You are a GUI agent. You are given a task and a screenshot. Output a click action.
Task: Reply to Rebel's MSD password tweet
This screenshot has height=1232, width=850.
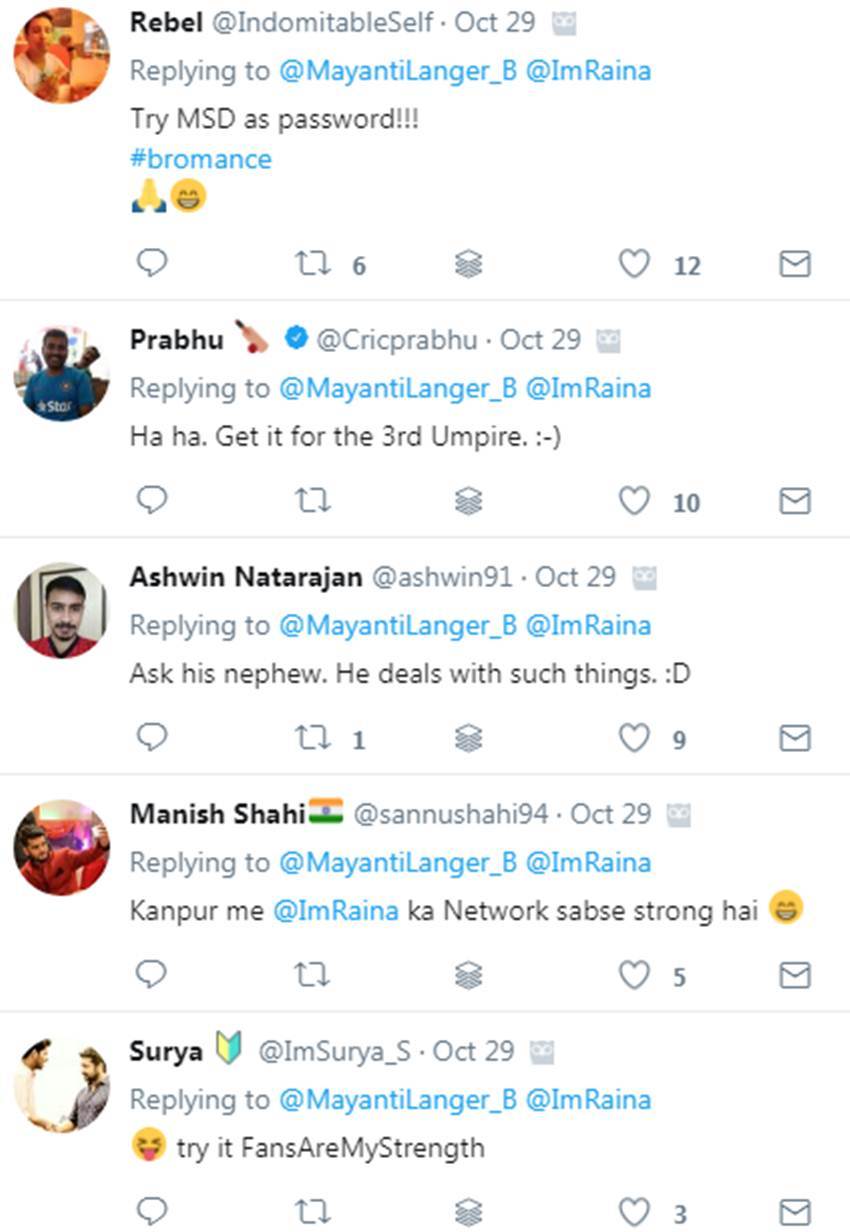click(151, 263)
